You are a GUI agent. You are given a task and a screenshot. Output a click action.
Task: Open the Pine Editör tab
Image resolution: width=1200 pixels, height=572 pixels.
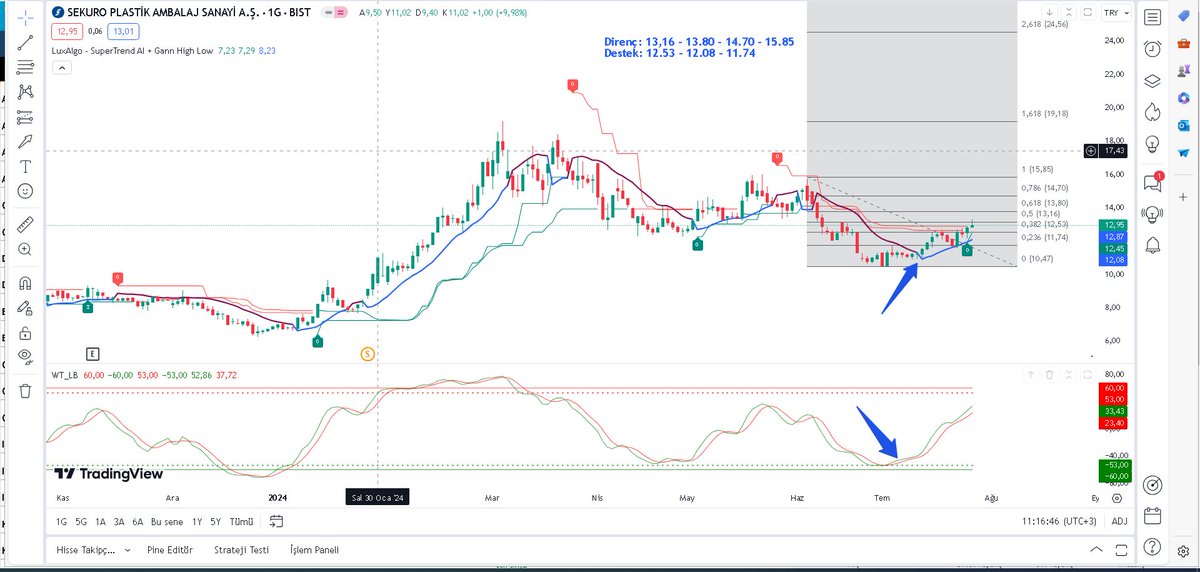tap(169, 550)
